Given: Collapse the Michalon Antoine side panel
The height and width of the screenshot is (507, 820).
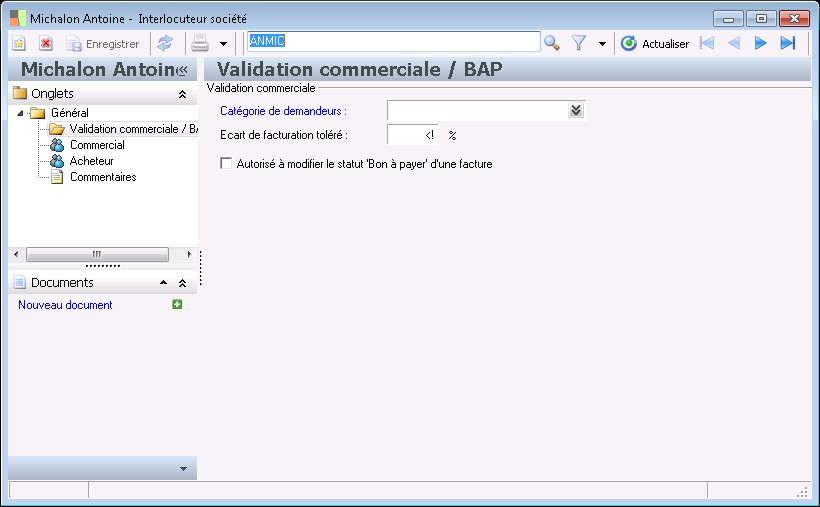Looking at the screenshot, I should (x=182, y=70).
